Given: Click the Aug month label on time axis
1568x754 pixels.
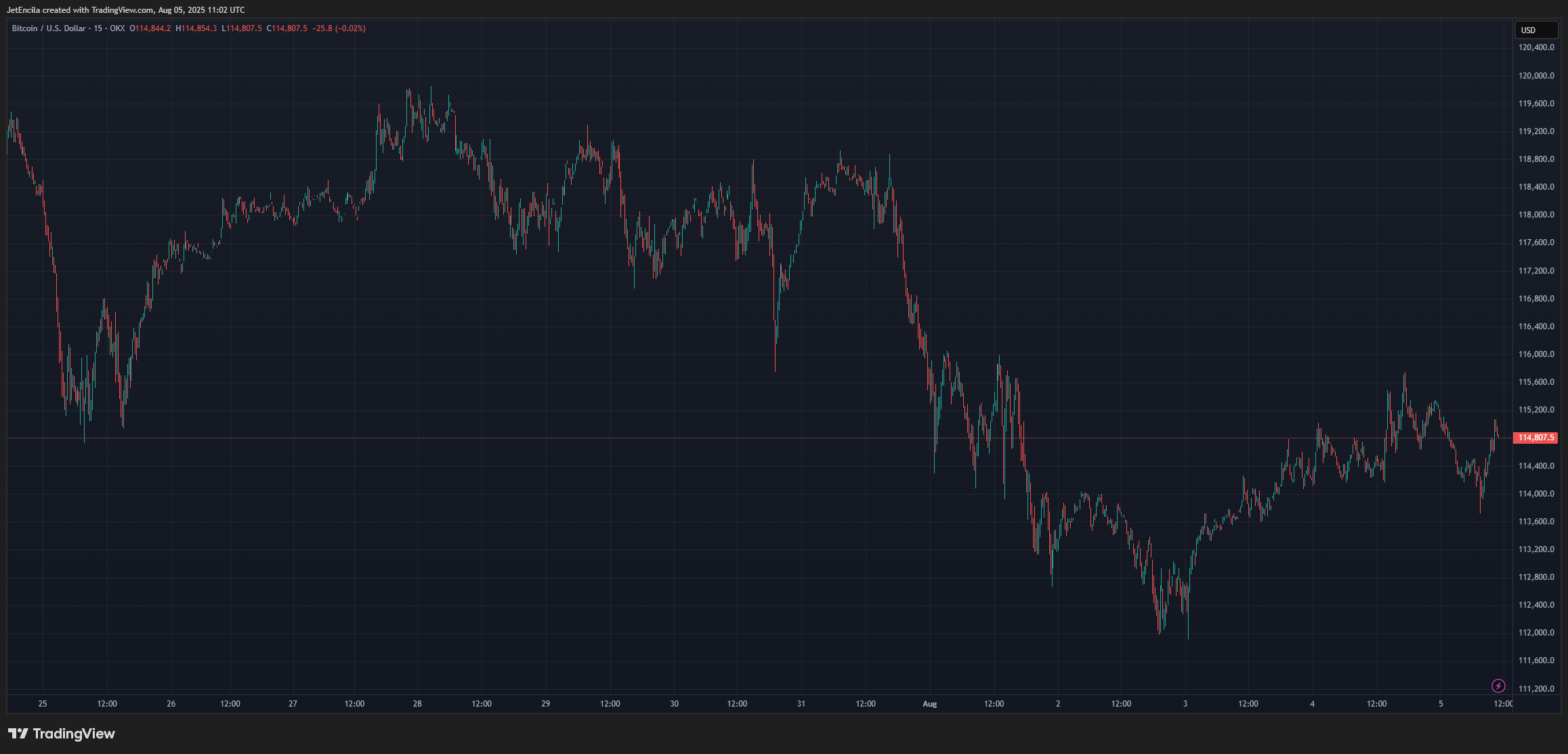Looking at the screenshot, I should 930,704.
